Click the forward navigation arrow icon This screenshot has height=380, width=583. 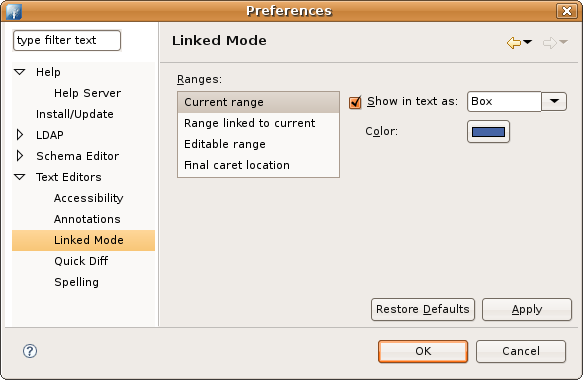(550, 43)
